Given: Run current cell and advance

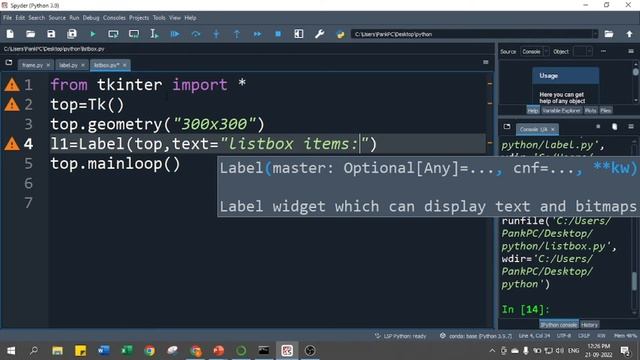Looking at the screenshot, I should point(134,34).
